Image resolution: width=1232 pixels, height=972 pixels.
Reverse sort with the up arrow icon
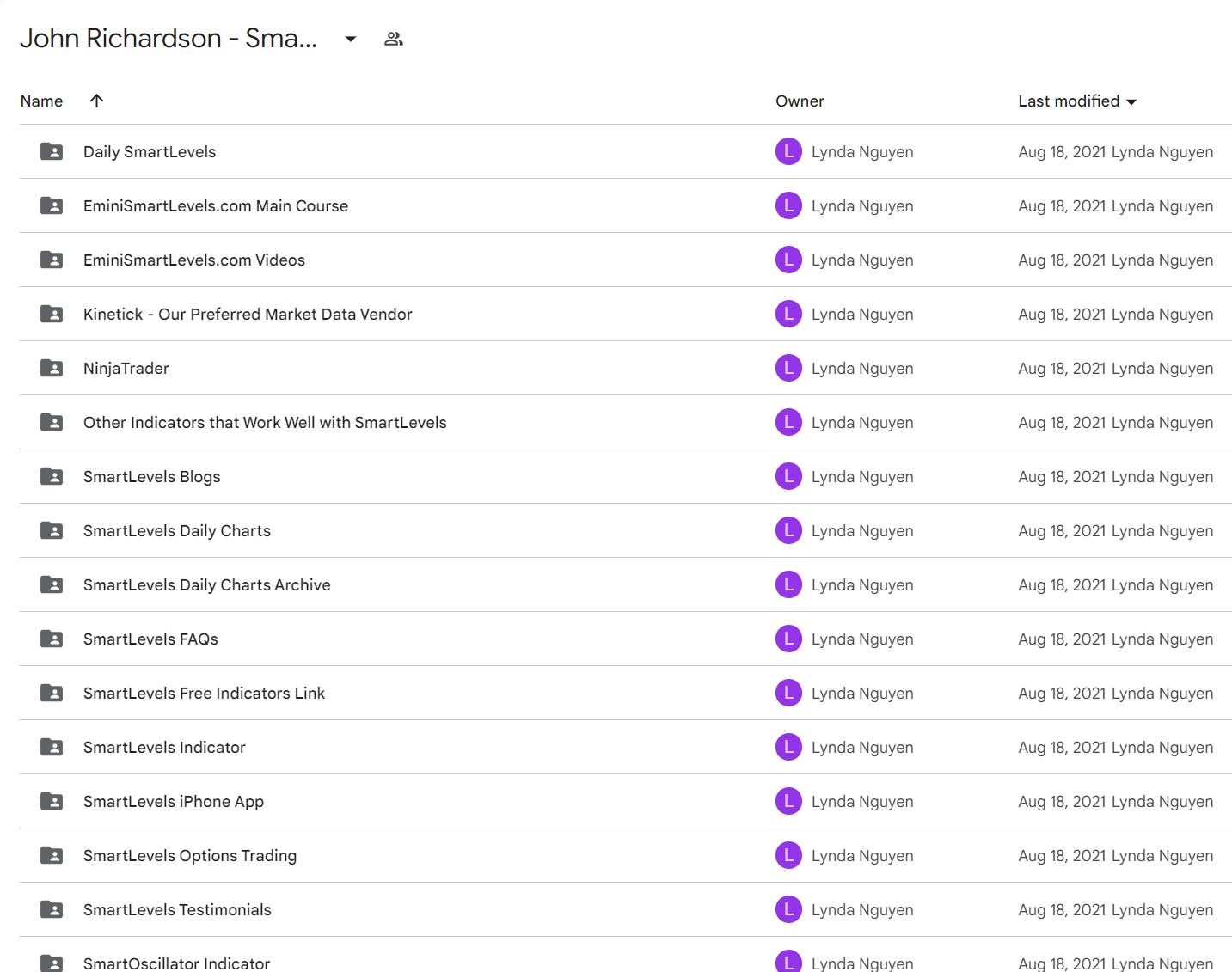tap(96, 101)
